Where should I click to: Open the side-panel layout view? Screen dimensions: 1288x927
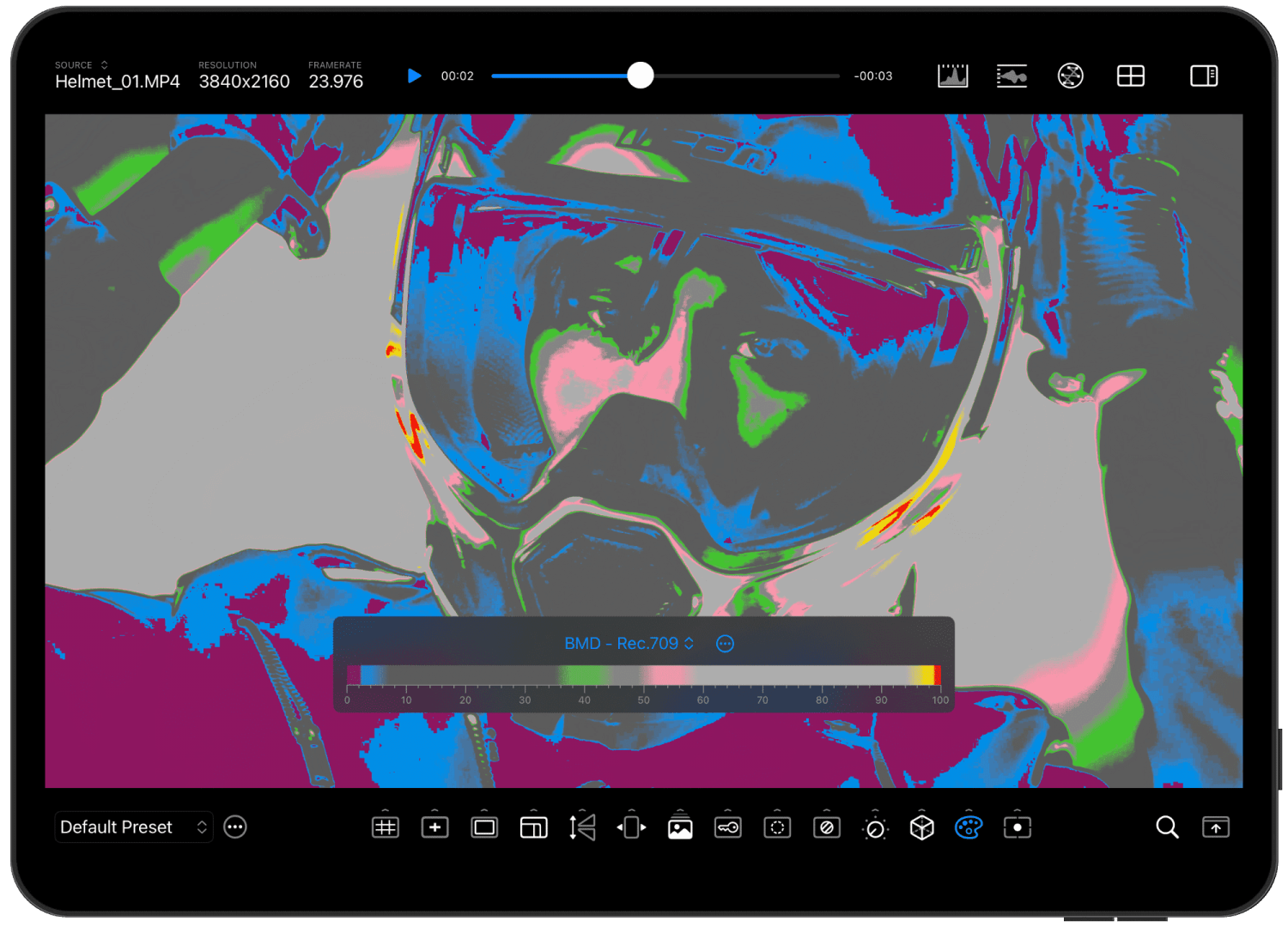click(1204, 76)
